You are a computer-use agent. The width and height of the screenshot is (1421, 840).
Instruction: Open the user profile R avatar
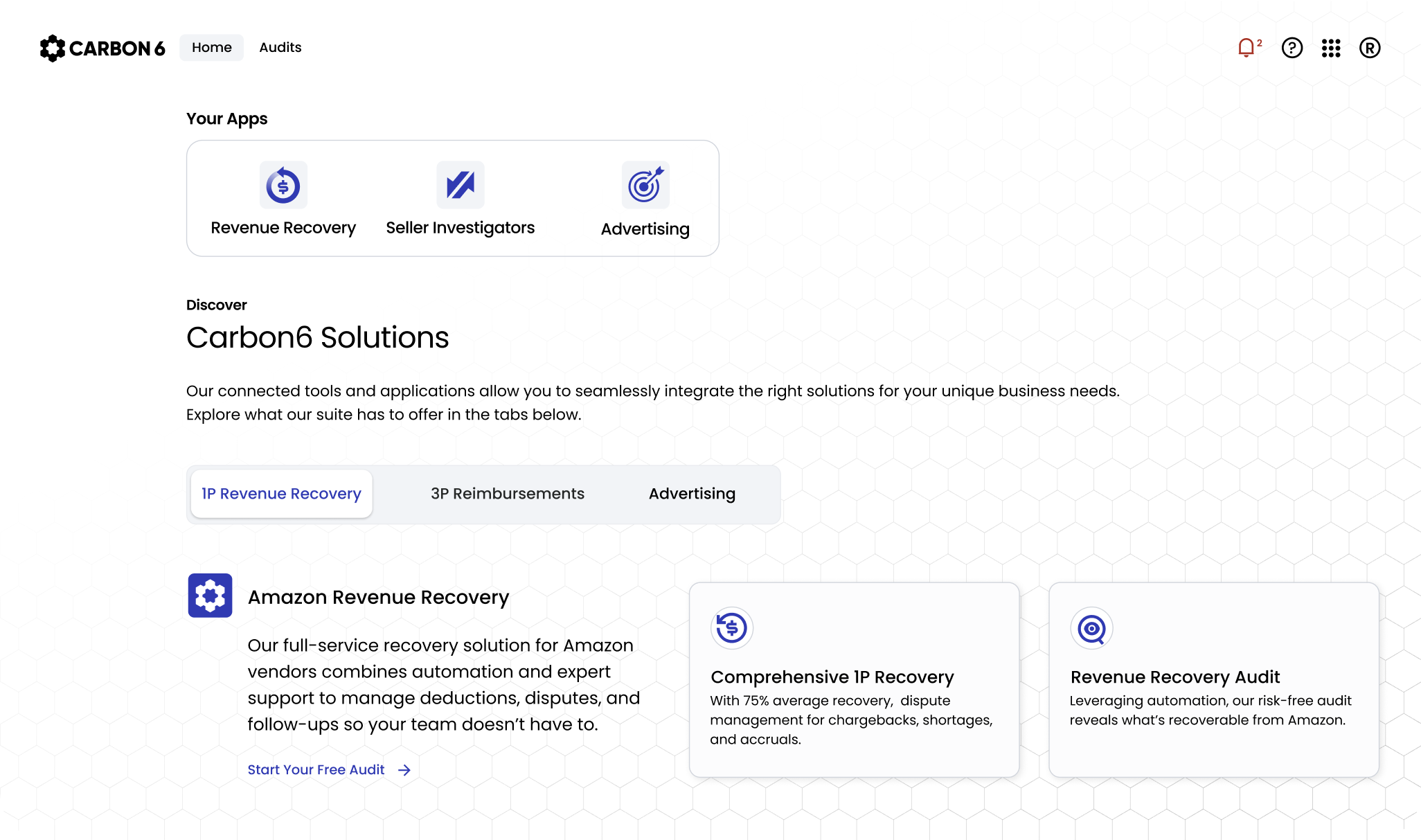[1370, 48]
